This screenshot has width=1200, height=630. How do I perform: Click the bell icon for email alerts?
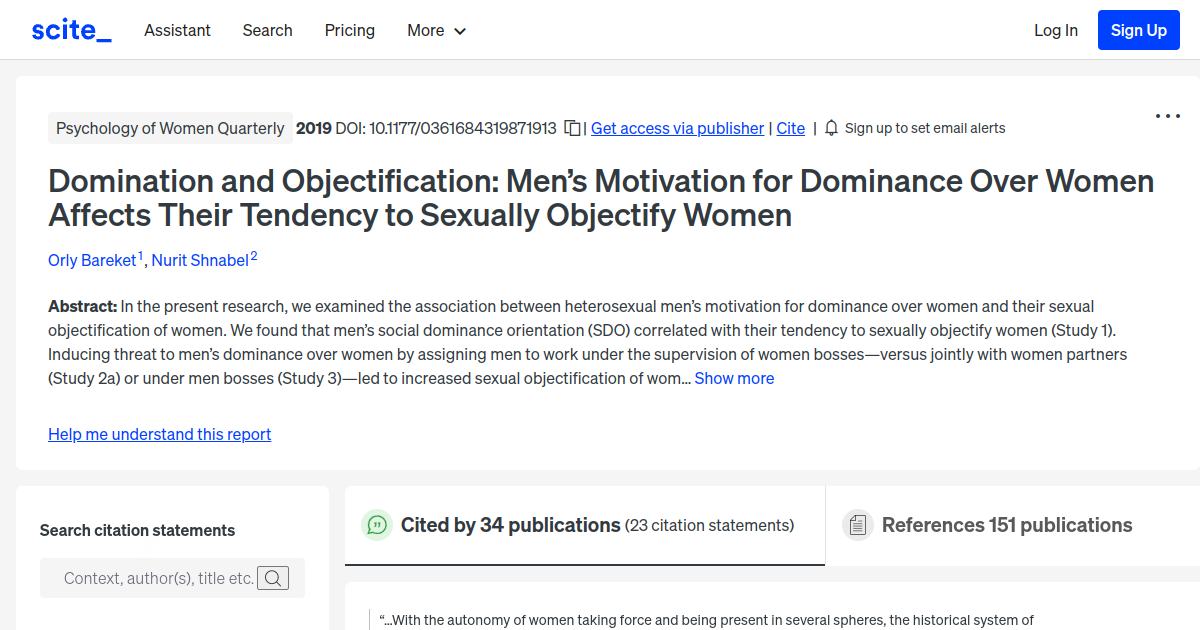831,128
